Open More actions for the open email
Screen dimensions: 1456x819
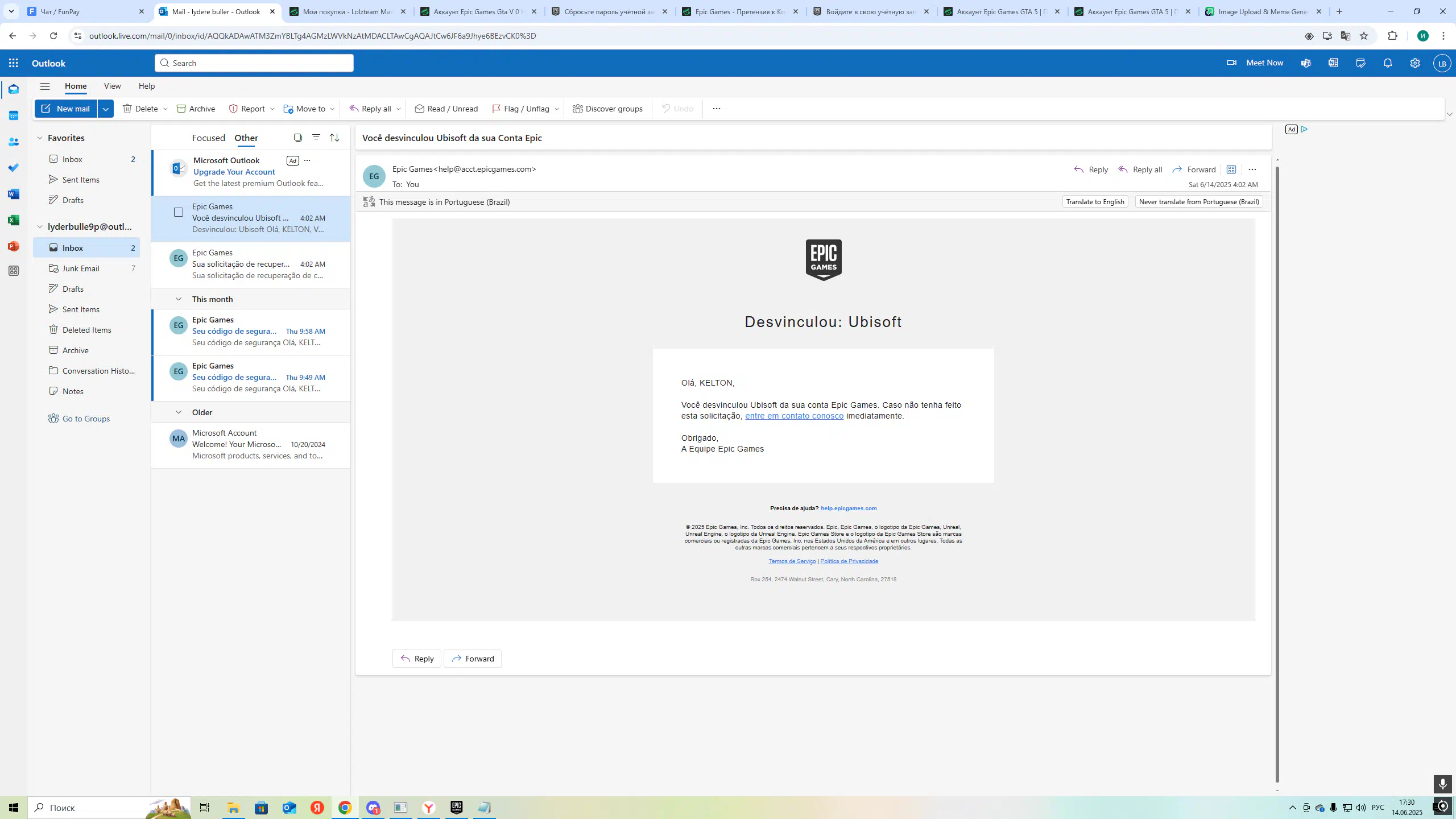tap(1252, 169)
